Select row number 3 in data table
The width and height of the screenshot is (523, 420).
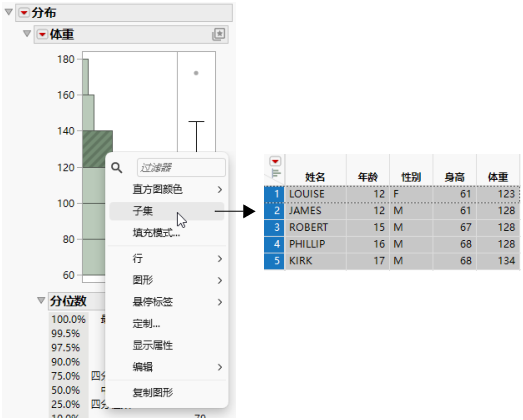click(x=274, y=227)
